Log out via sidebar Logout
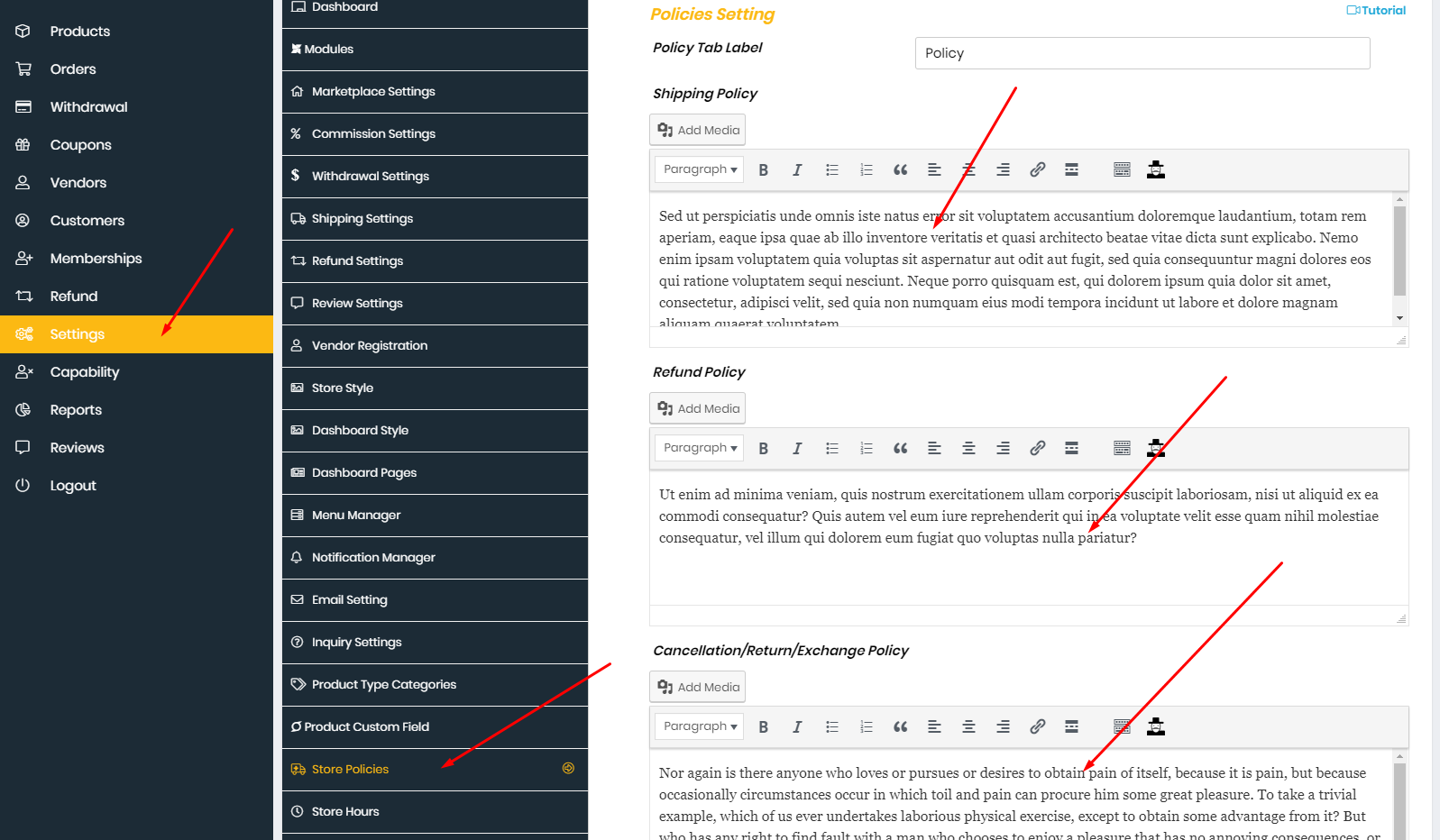This screenshot has width=1440, height=840. [136, 485]
